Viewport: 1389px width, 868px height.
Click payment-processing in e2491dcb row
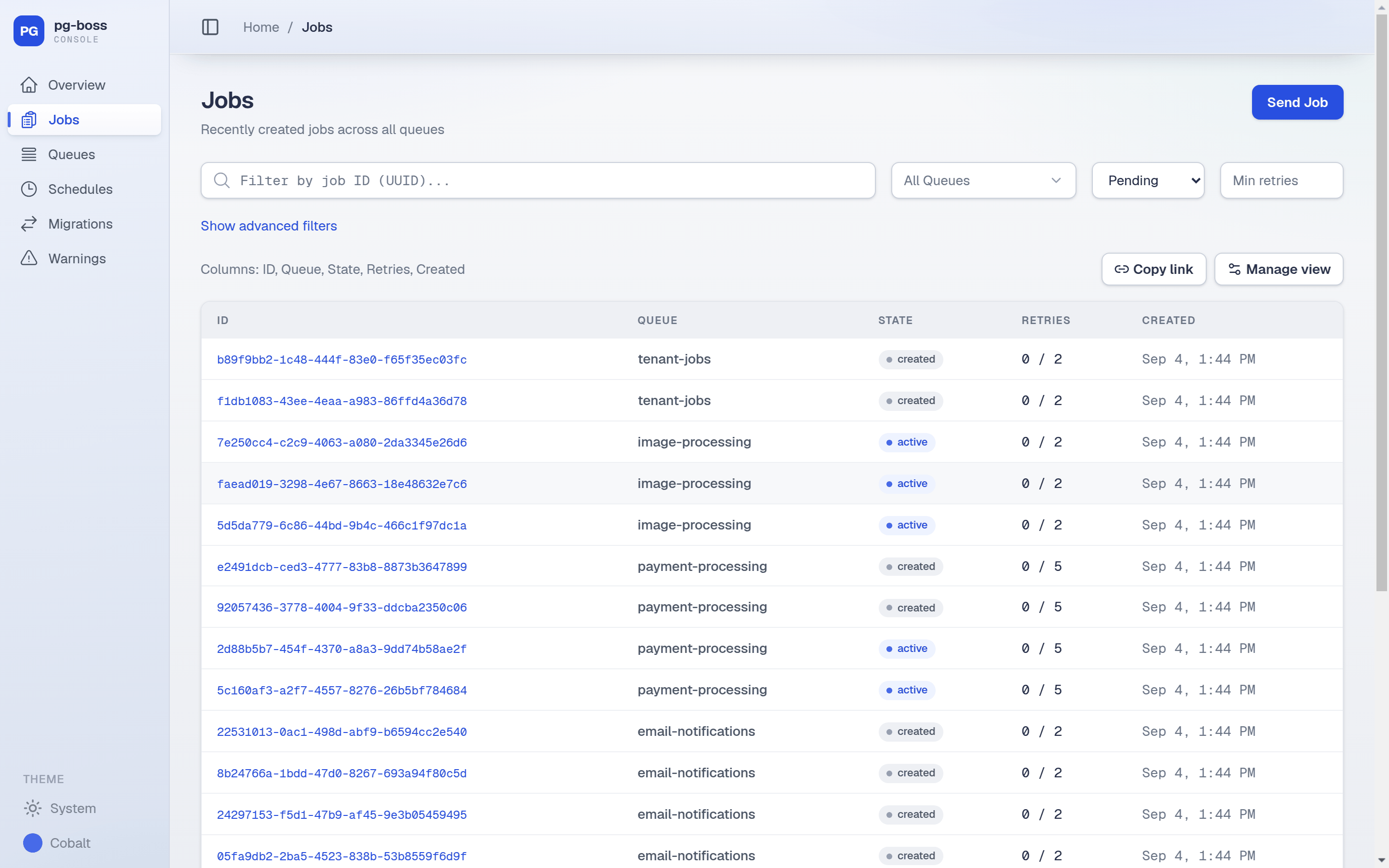point(702,567)
